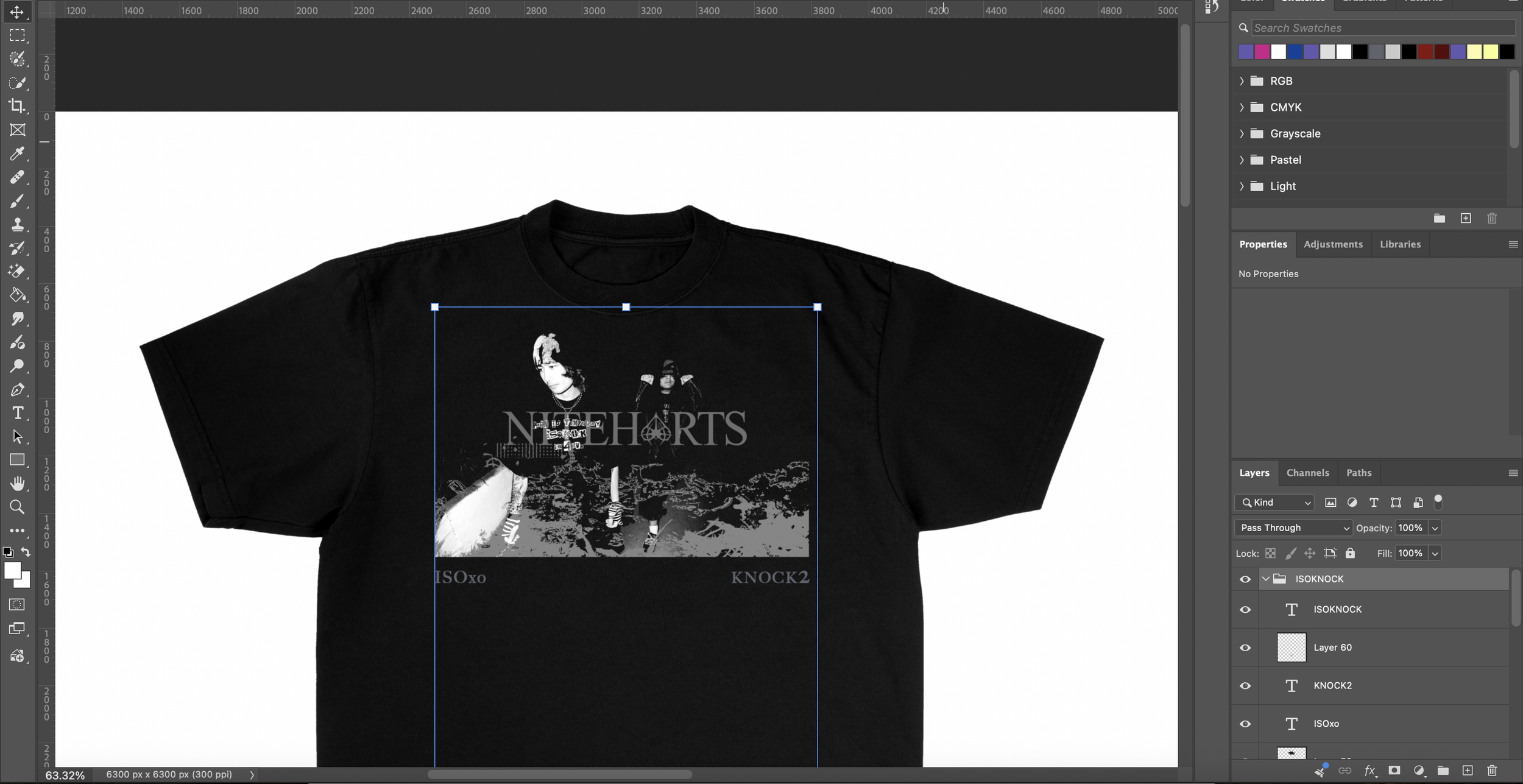Select the Crop tool

point(17,106)
